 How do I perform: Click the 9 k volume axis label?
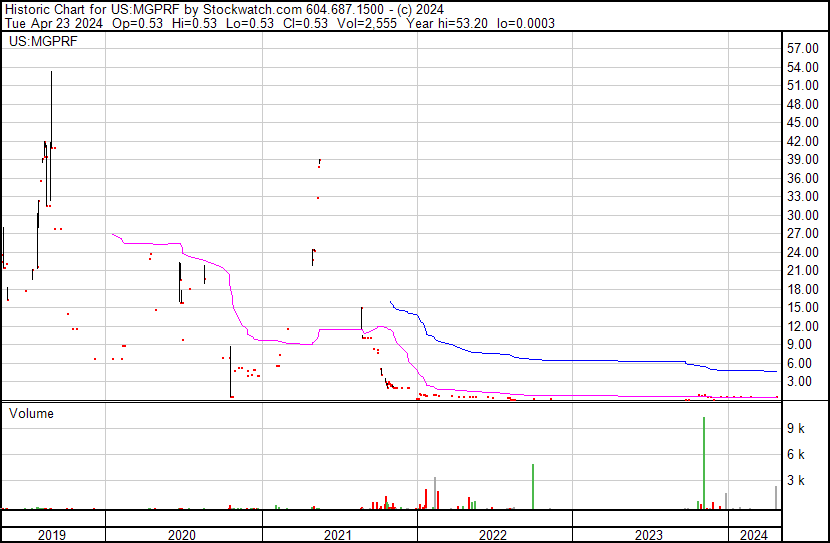(x=796, y=429)
